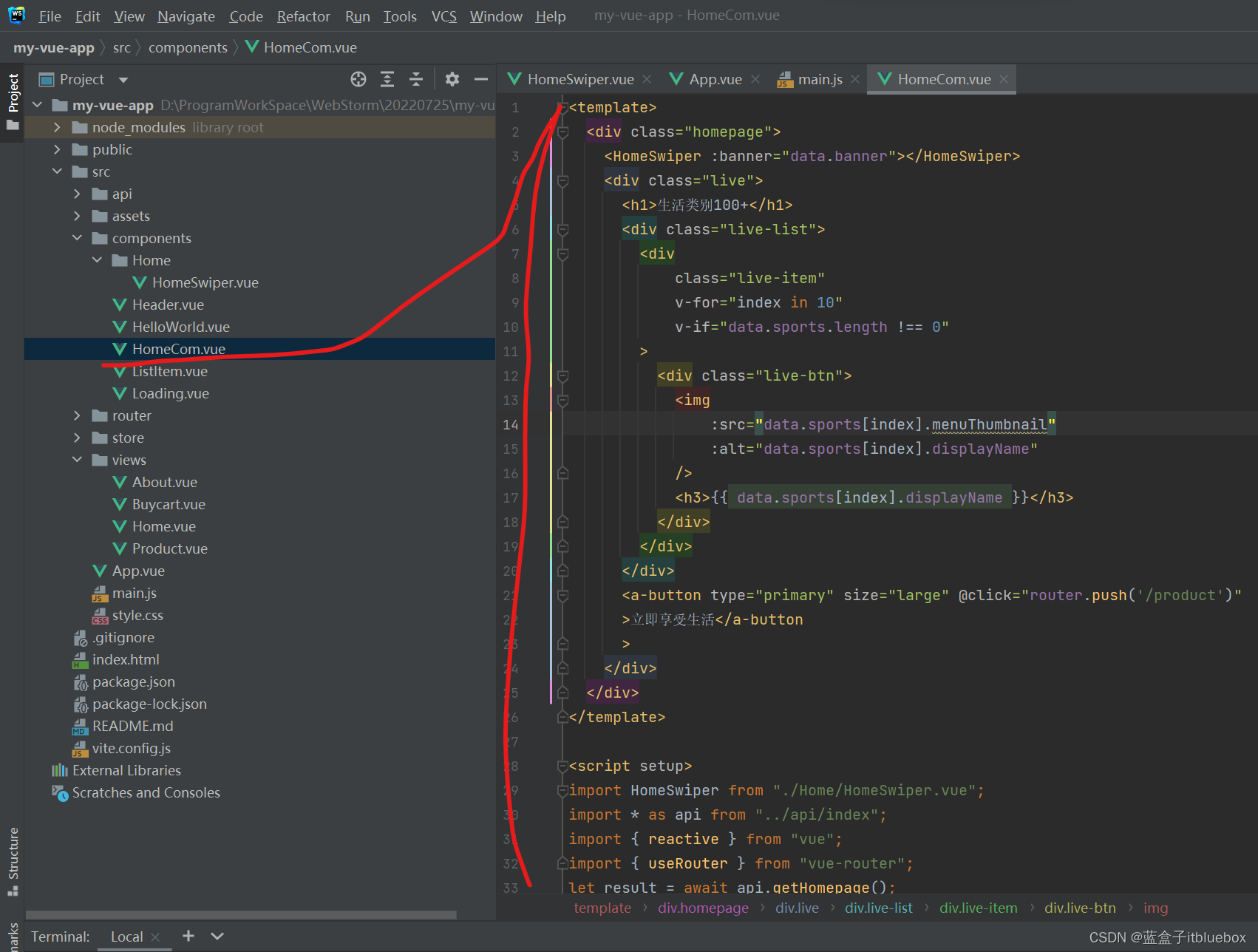Screen dimensions: 1258x952
Task: Click the vite.config.js file icon
Action: [80, 749]
